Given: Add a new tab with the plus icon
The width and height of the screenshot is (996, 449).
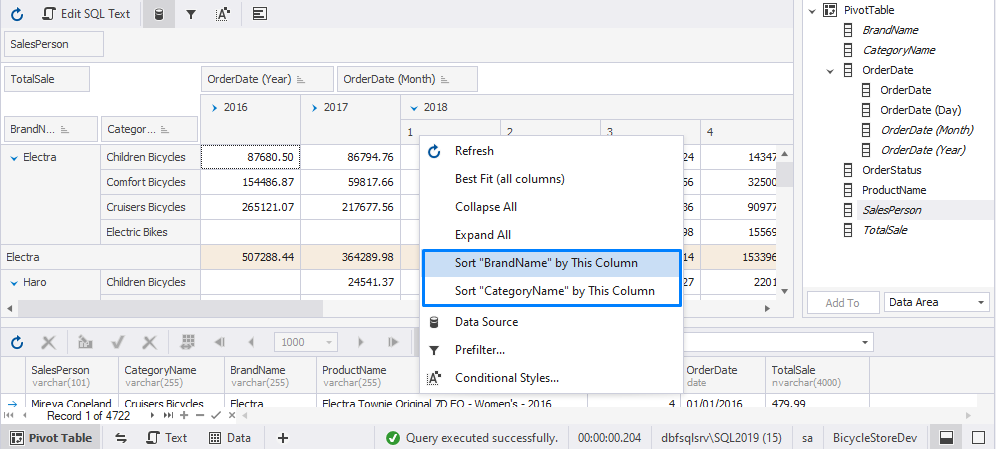Looking at the screenshot, I should tap(283, 438).
